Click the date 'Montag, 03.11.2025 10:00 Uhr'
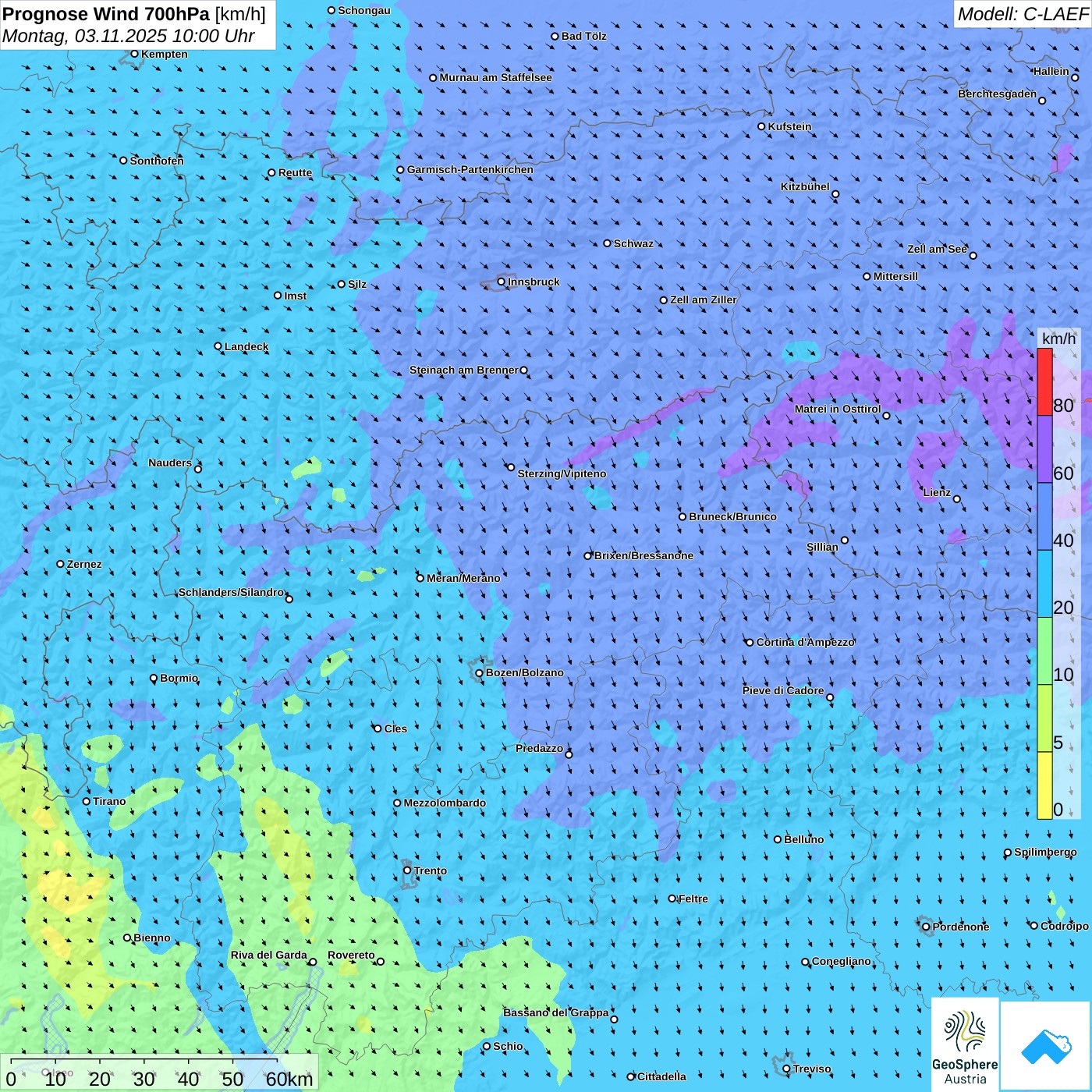 point(129,36)
